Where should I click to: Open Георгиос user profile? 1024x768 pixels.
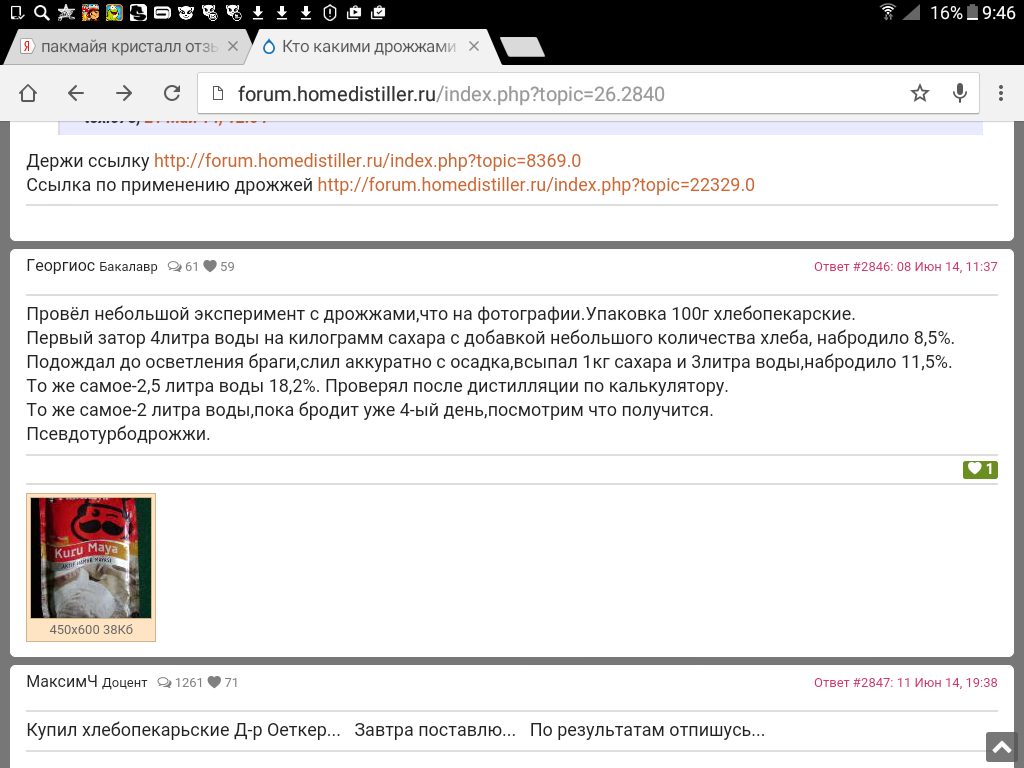(x=60, y=266)
